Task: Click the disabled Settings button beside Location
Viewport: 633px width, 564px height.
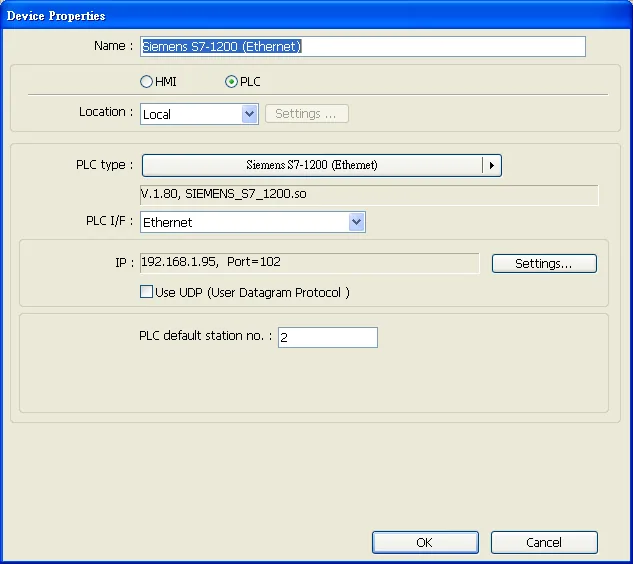Action: click(x=306, y=114)
